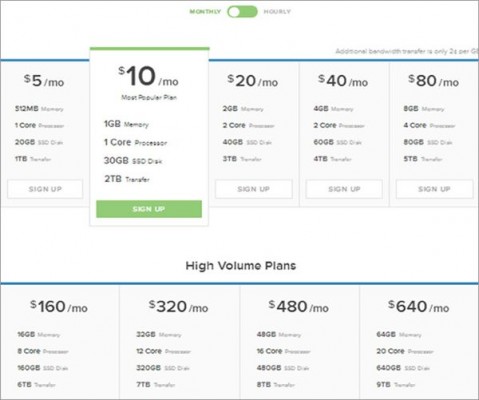Image resolution: width=479 pixels, height=400 pixels.
Task: Sign up for the $5/mo plan
Action: click(x=45, y=189)
